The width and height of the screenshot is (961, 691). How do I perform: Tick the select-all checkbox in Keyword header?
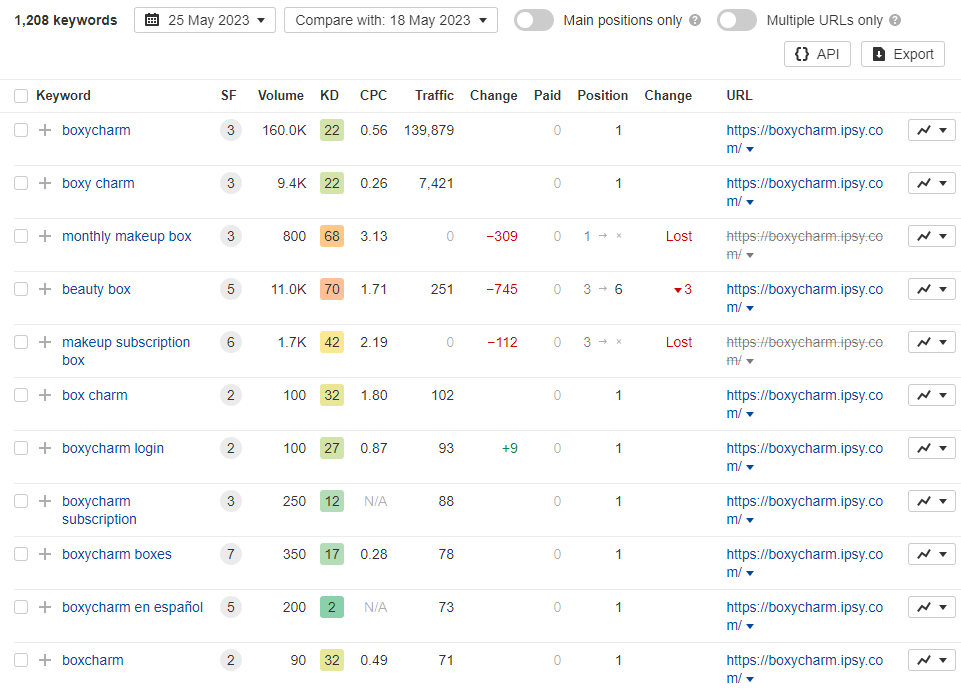pyautogui.click(x=21, y=96)
